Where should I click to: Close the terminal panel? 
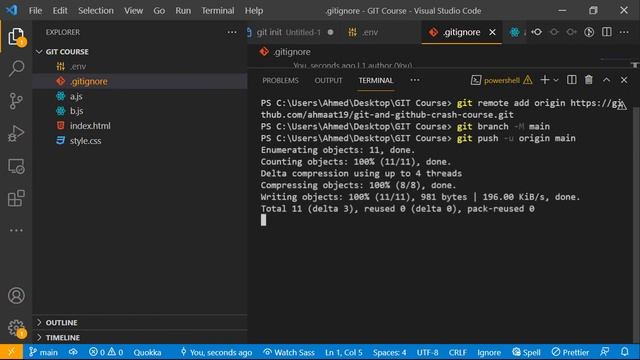point(624,80)
